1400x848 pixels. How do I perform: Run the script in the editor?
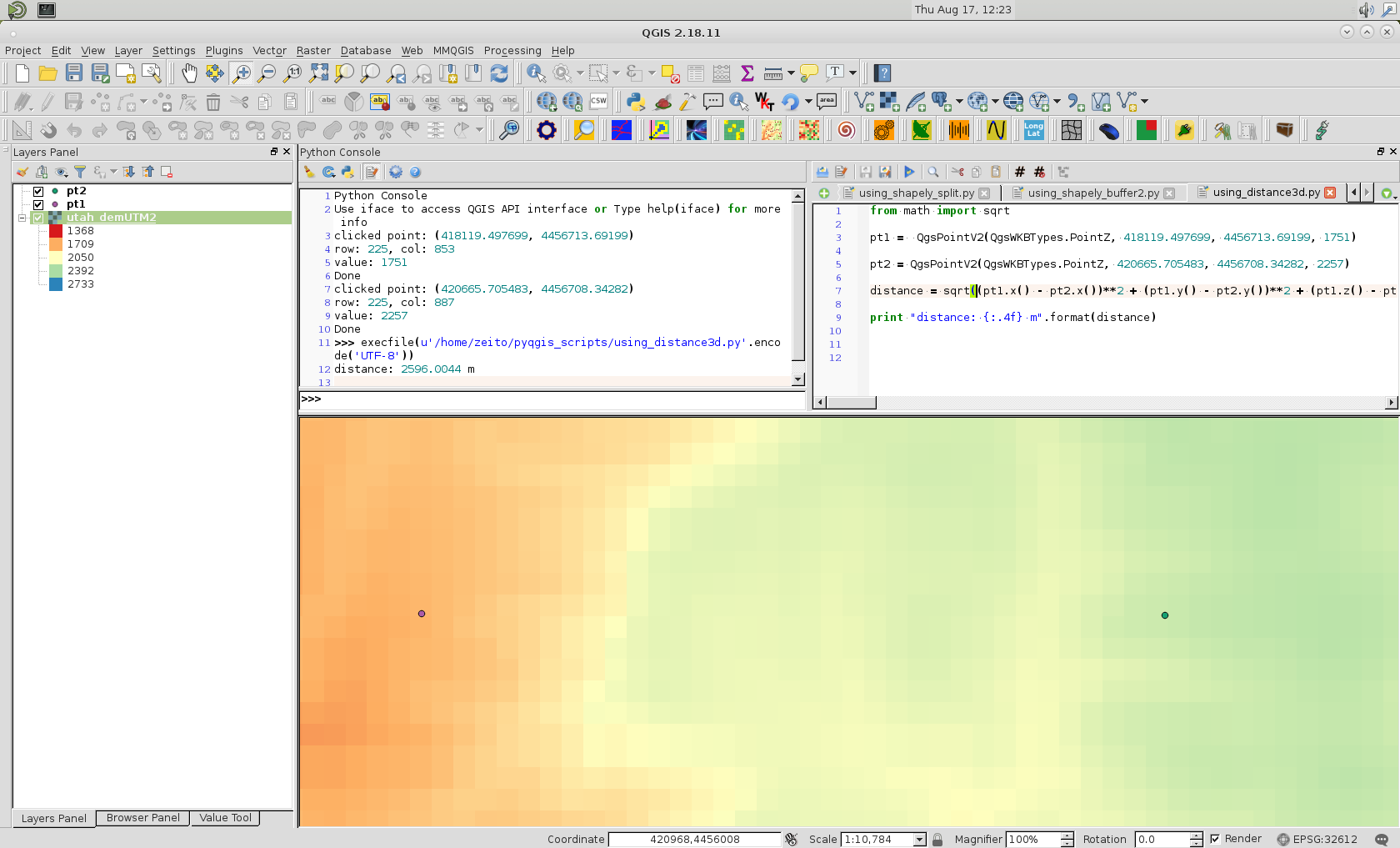click(909, 172)
